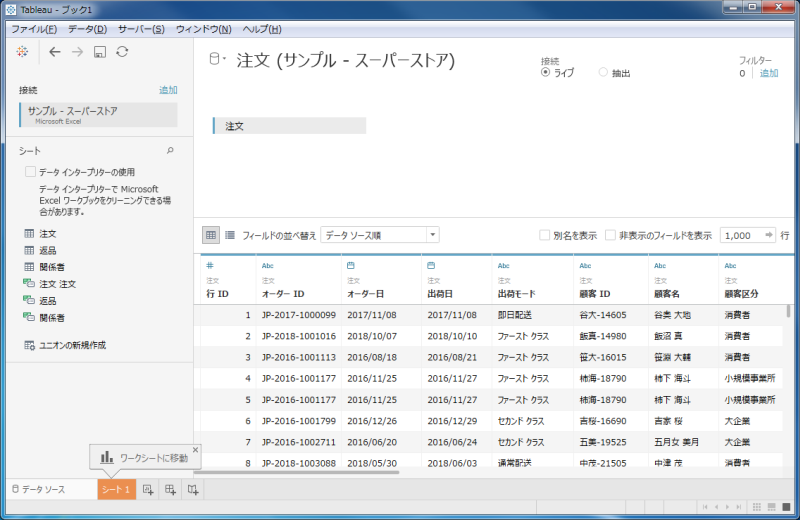
Task: Go back with the left arrow icon
Action: click(x=55, y=52)
